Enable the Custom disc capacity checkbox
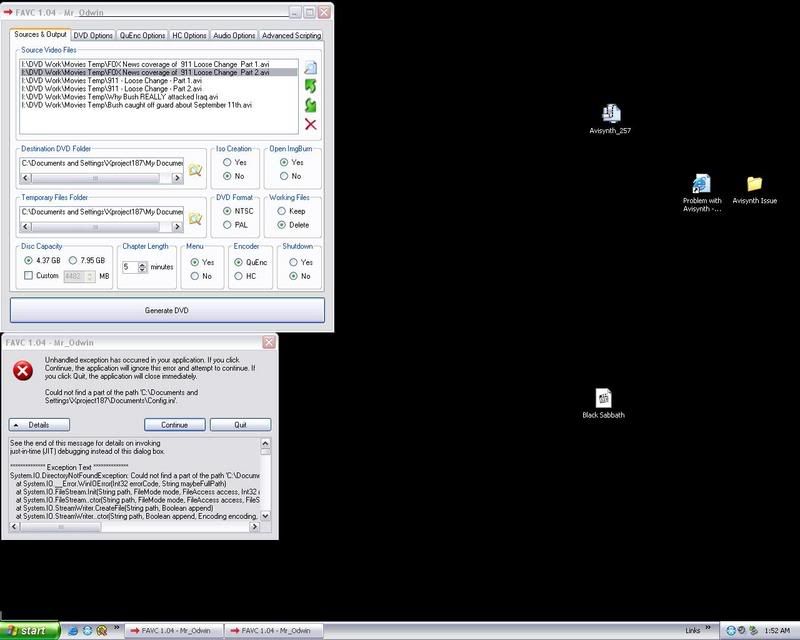Screen dimensions: 800x640 tap(29, 275)
